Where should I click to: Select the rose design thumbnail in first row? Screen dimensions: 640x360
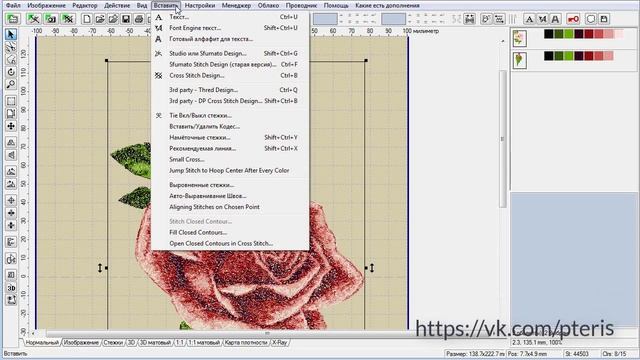520,39
